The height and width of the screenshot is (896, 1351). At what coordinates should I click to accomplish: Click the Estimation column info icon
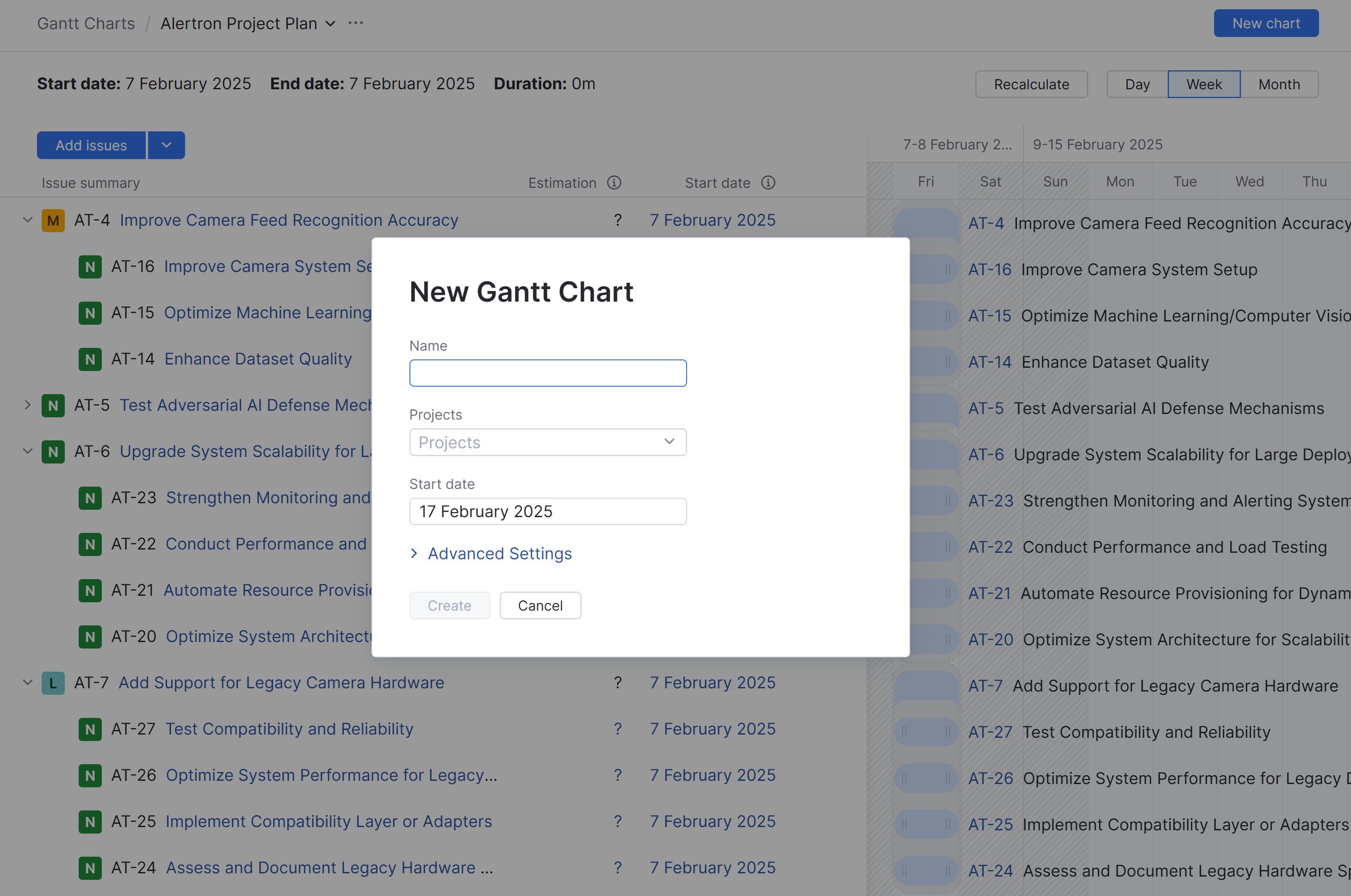(614, 183)
